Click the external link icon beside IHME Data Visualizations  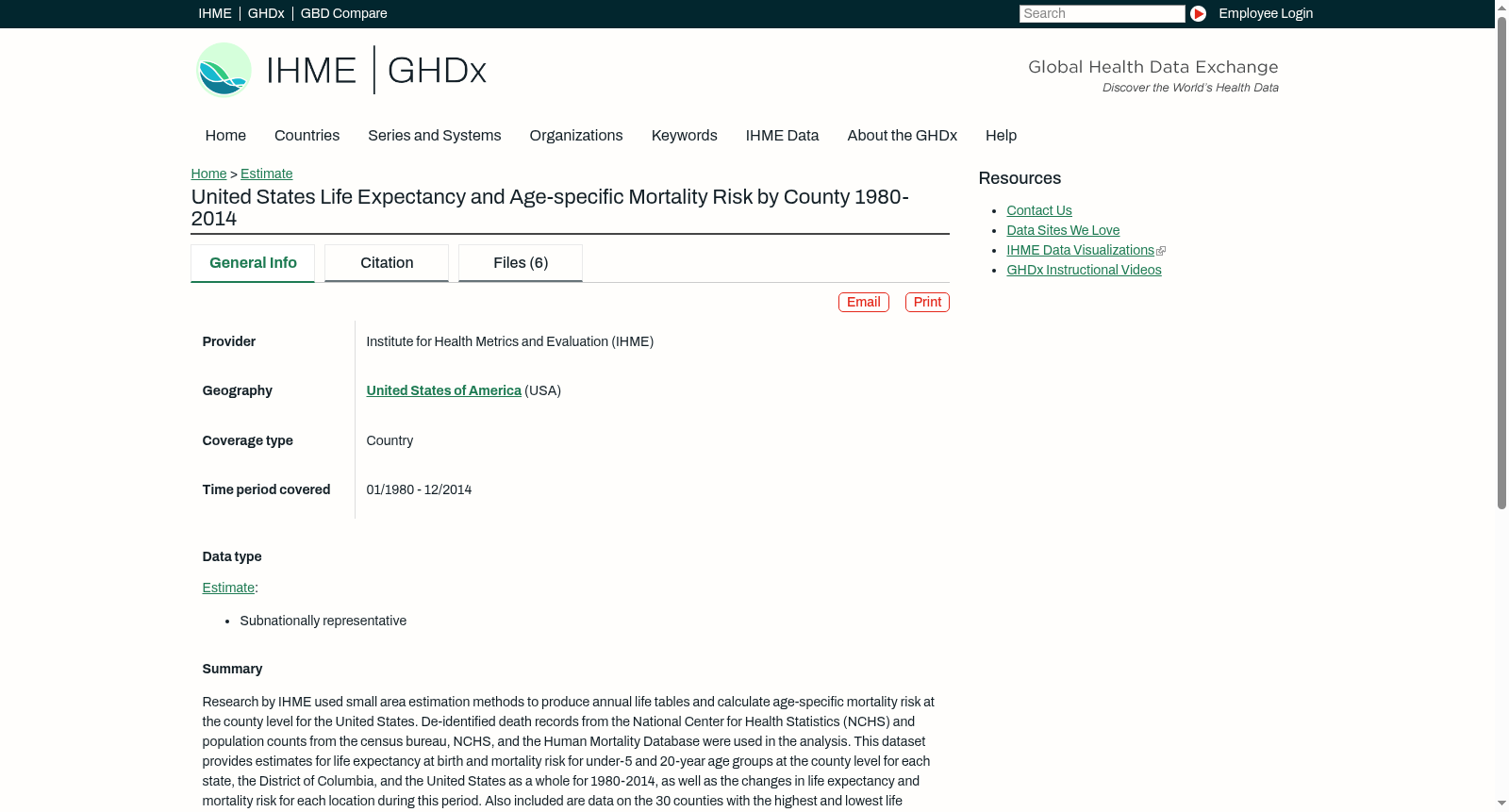[1161, 251]
